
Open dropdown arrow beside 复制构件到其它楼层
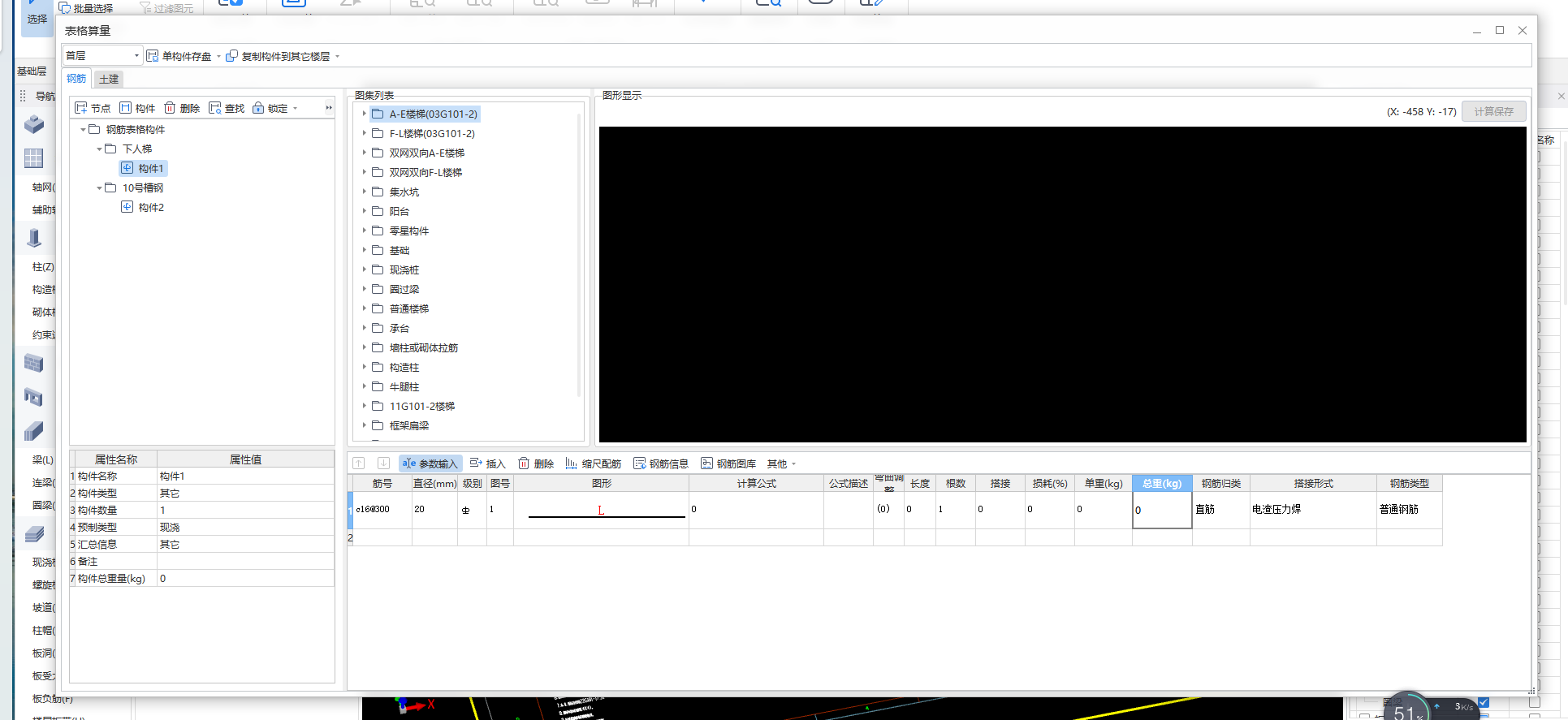pyautogui.click(x=337, y=56)
